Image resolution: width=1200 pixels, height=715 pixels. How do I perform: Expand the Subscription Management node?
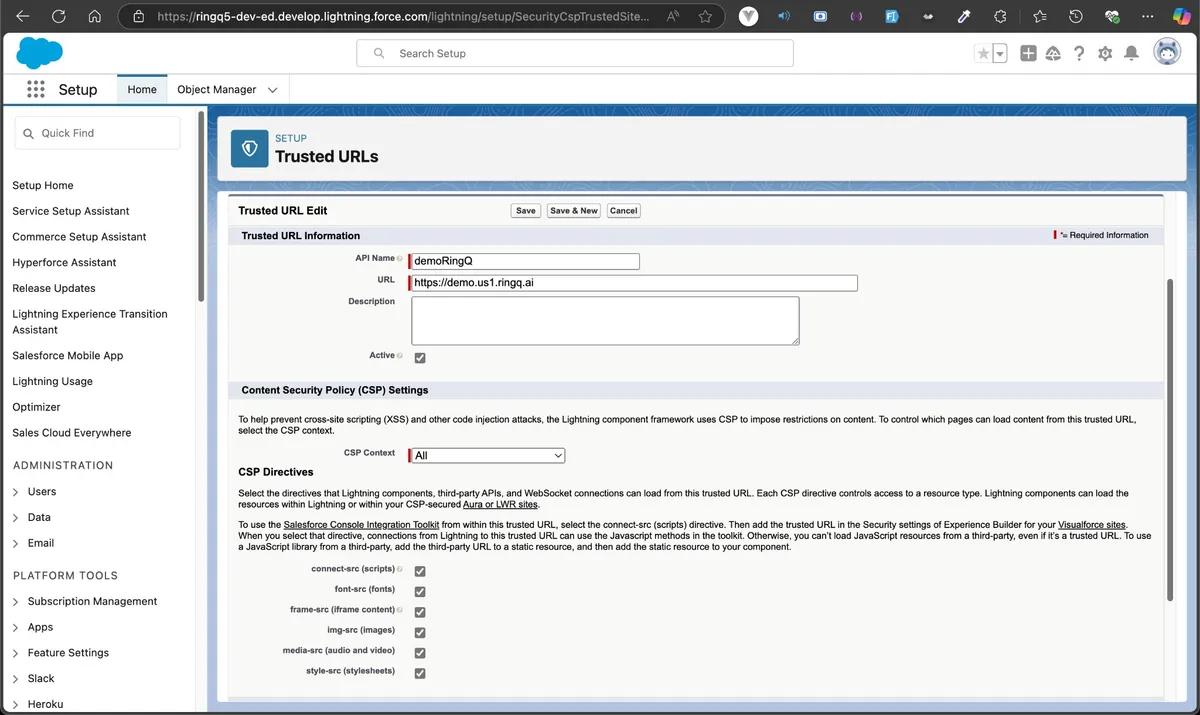point(16,602)
